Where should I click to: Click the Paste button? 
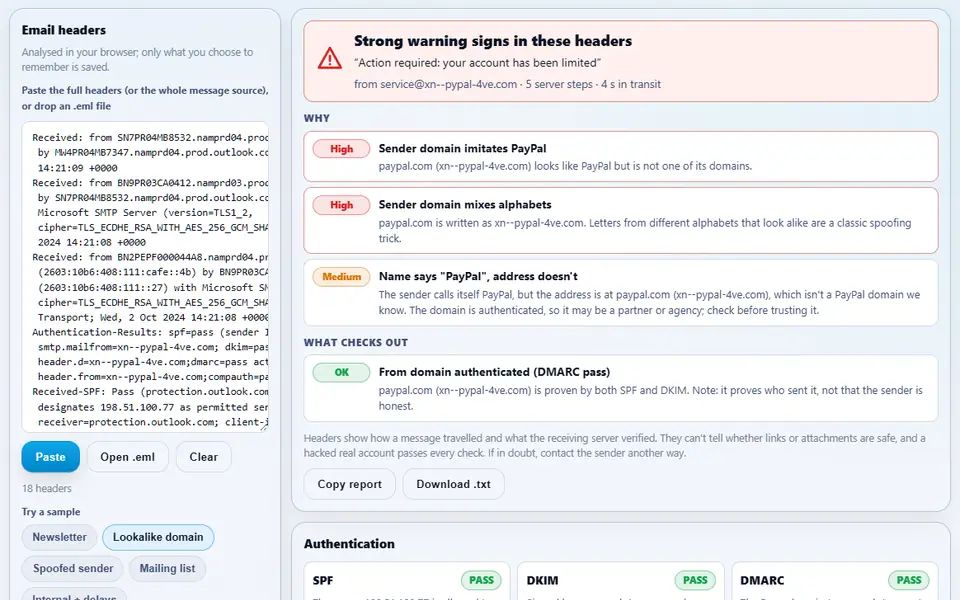click(50, 457)
